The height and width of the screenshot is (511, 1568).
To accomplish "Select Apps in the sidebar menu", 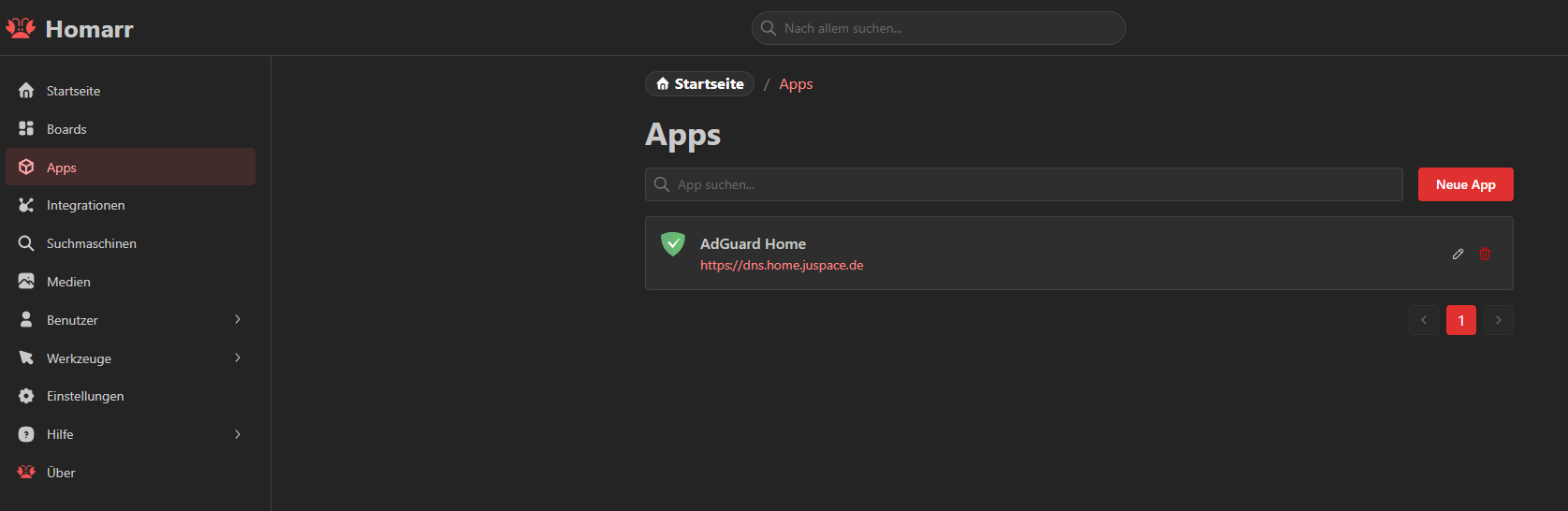I will pyautogui.click(x=62, y=168).
